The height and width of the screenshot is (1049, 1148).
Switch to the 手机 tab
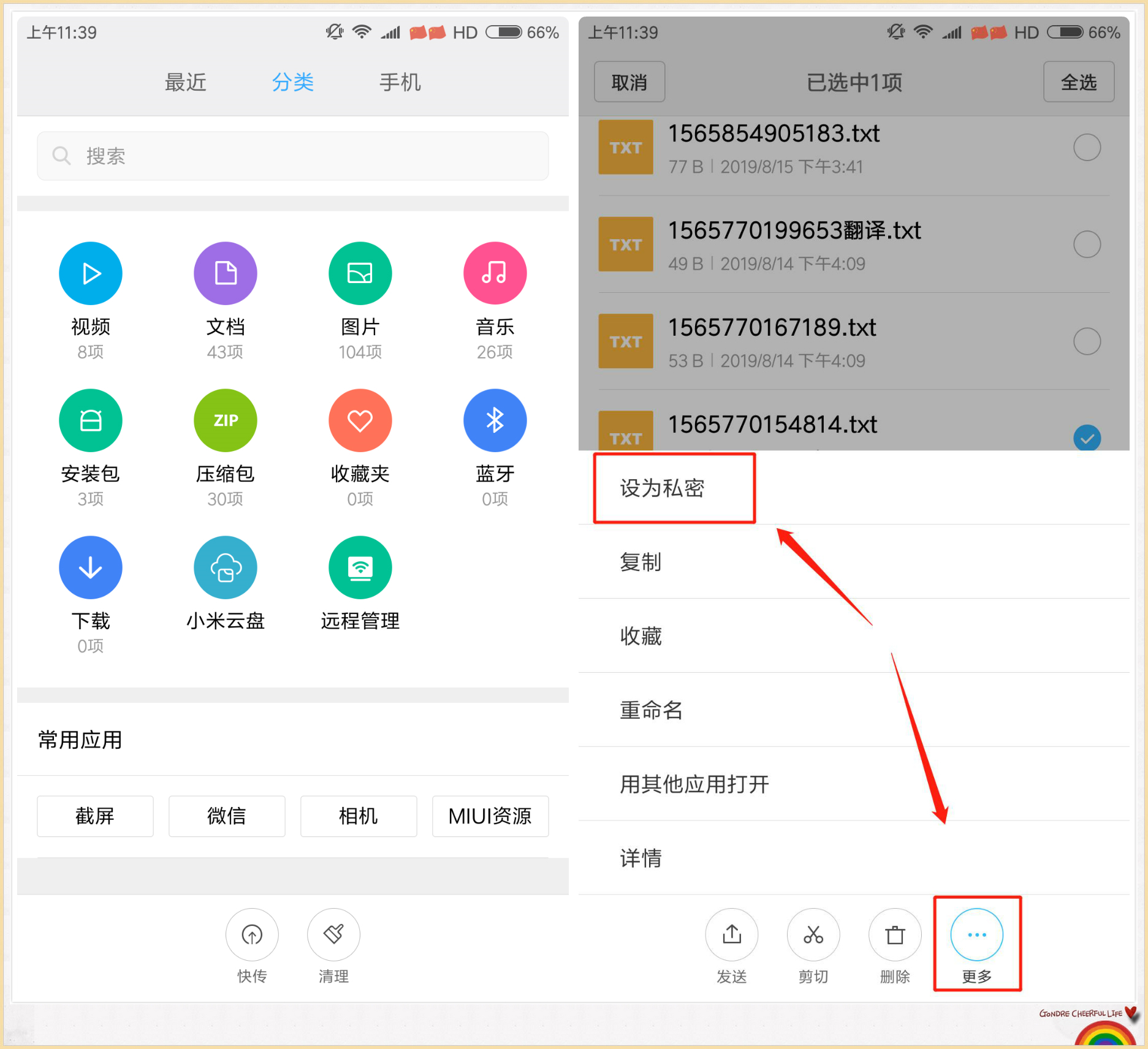400,81
